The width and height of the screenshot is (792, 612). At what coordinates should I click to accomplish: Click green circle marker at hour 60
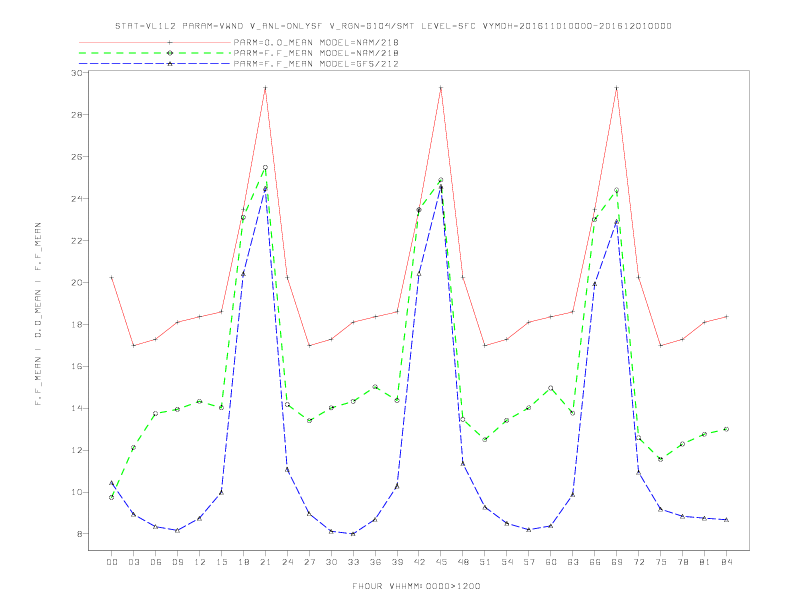(x=551, y=388)
